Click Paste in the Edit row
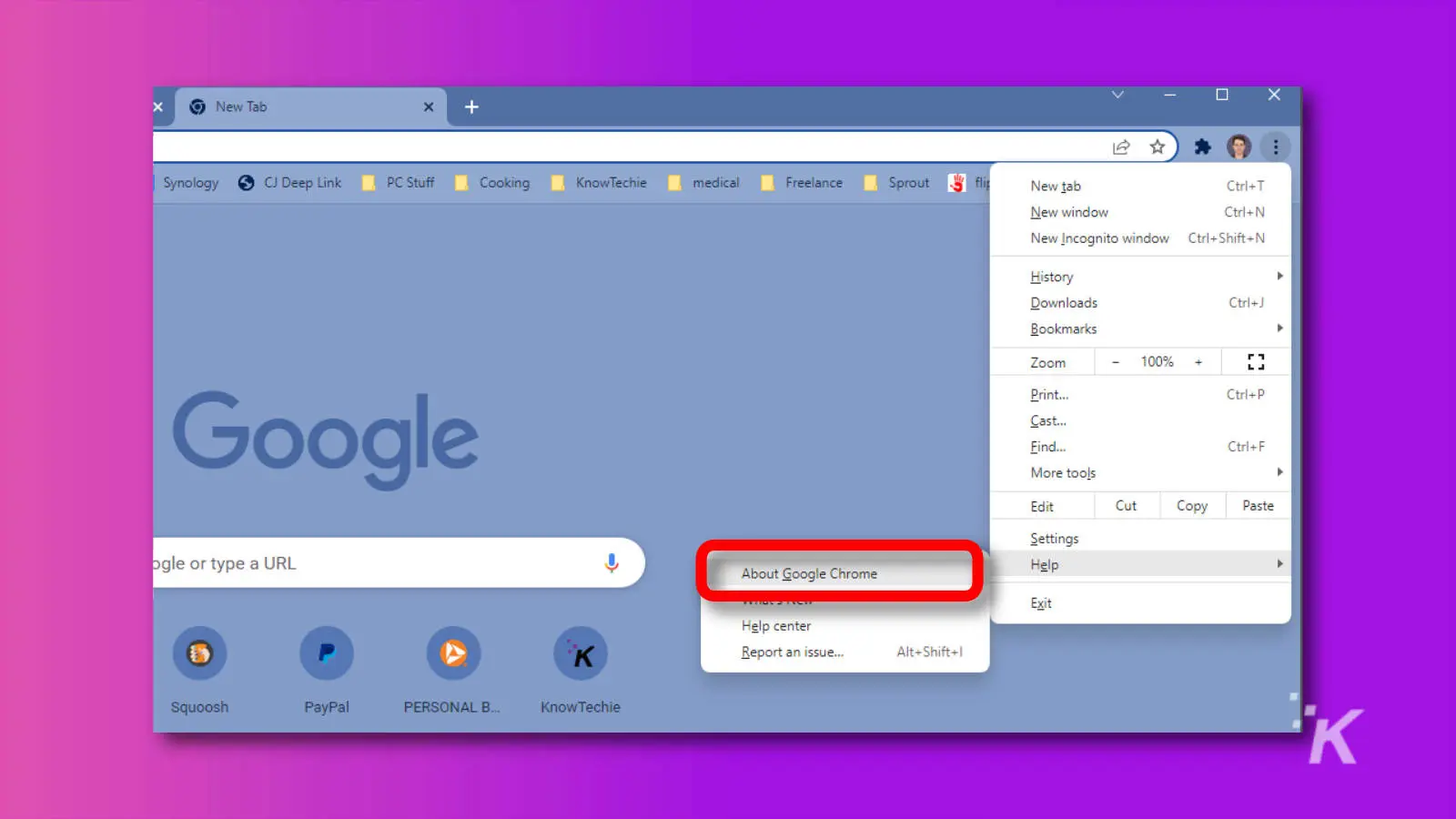Image resolution: width=1456 pixels, height=819 pixels. point(1258,506)
